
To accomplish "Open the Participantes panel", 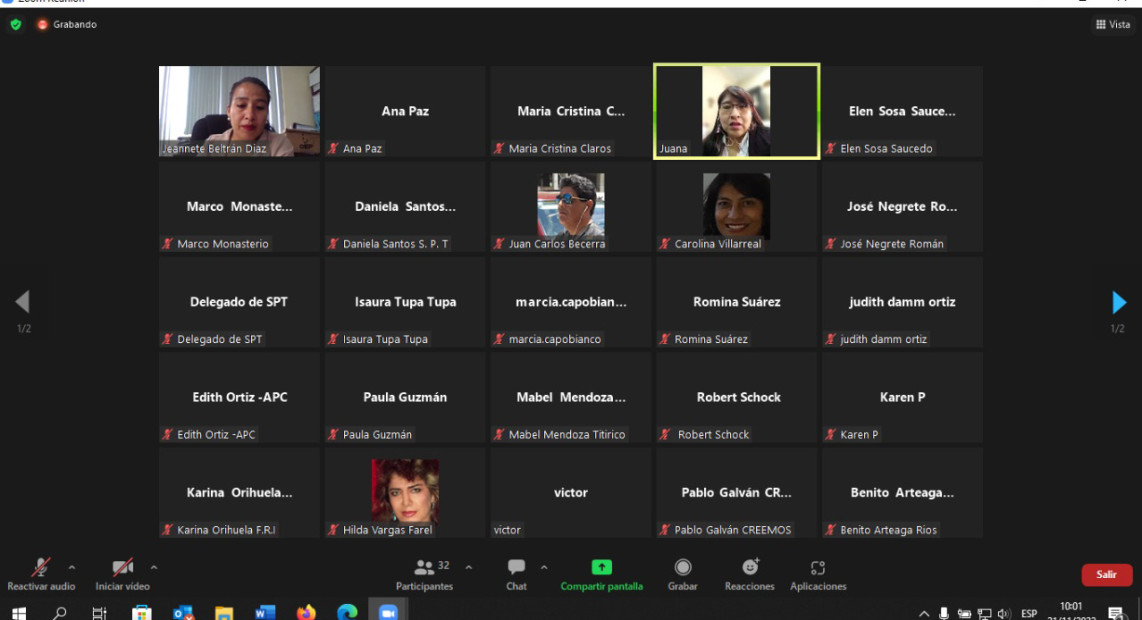I will (424, 568).
